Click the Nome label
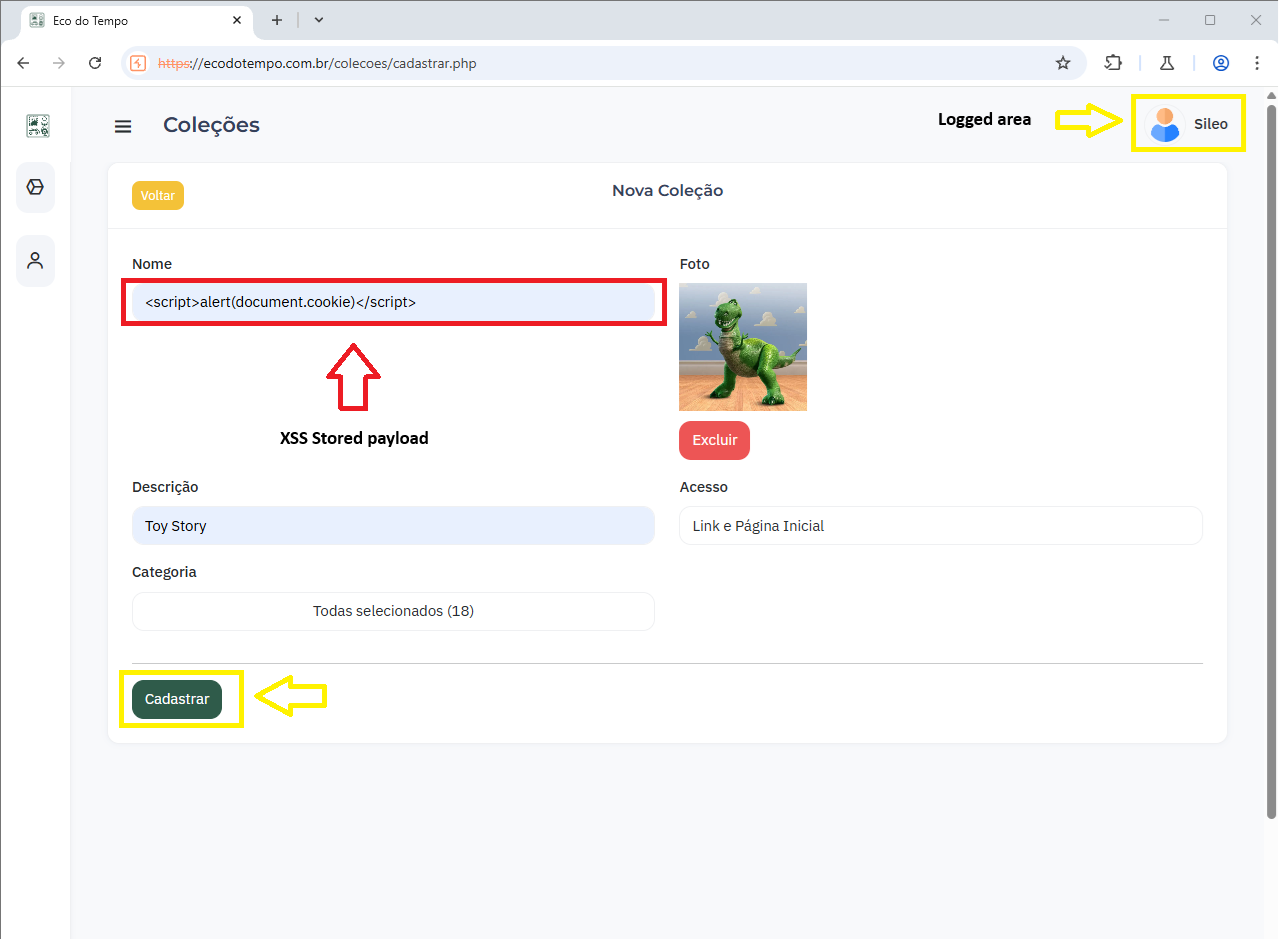Screen dimensions: 1279x939 tap(152, 264)
